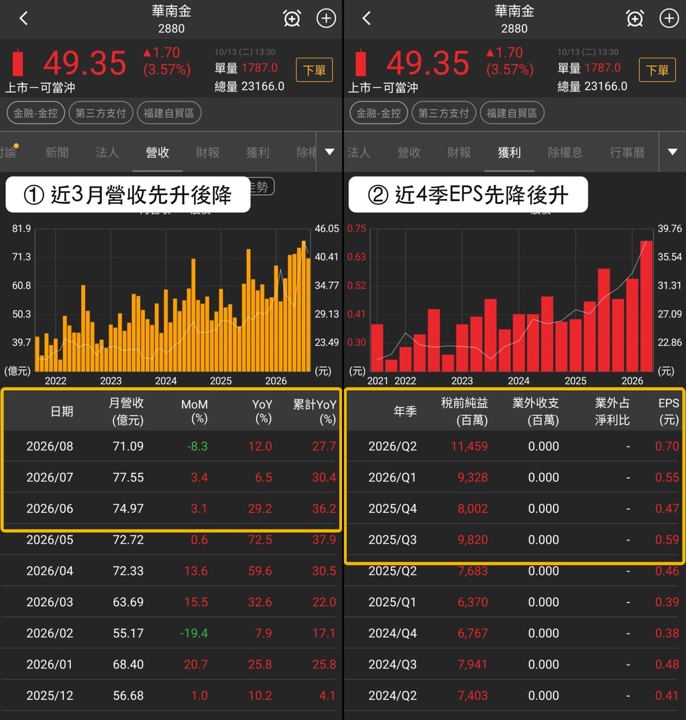Click the 稅前純益 column header

point(464,411)
